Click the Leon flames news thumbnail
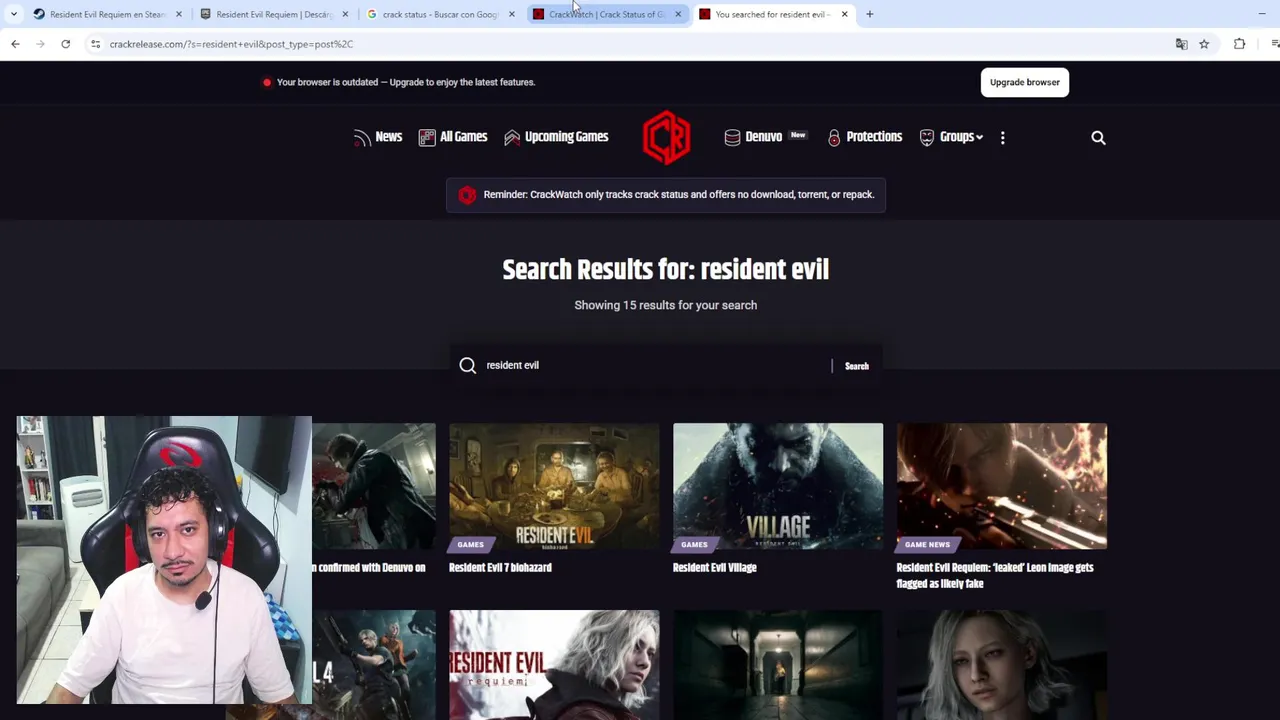This screenshot has height=720, width=1280. point(1002,486)
